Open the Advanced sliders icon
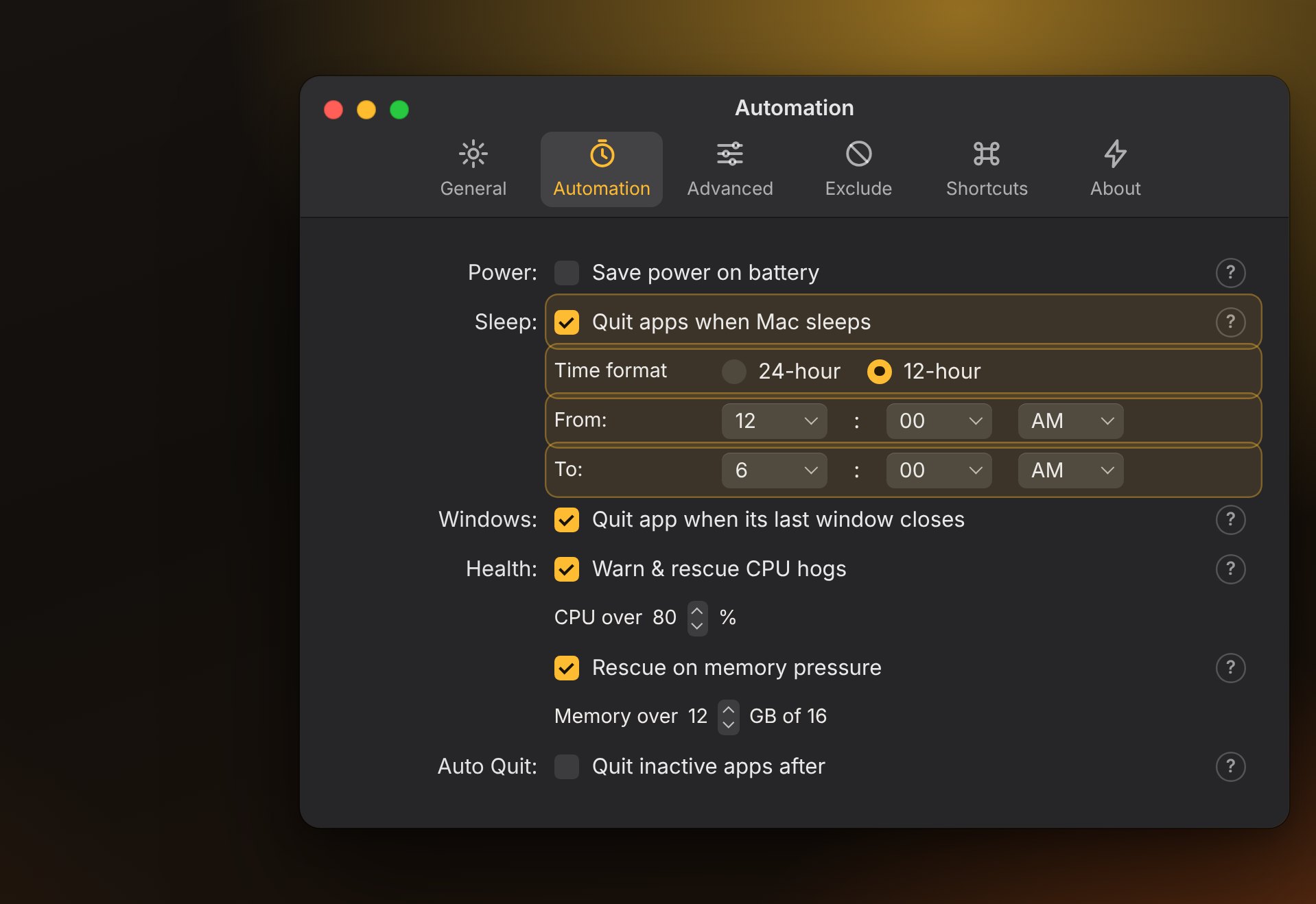 pyautogui.click(x=729, y=154)
